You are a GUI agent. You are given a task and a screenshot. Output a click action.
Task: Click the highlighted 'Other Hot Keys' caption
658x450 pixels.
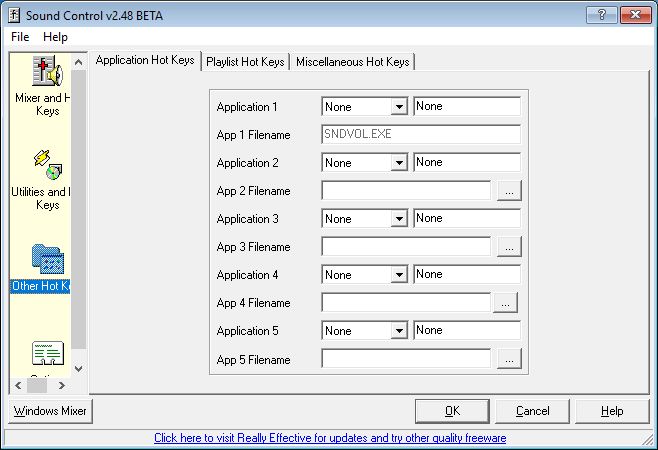click(40, 286)
